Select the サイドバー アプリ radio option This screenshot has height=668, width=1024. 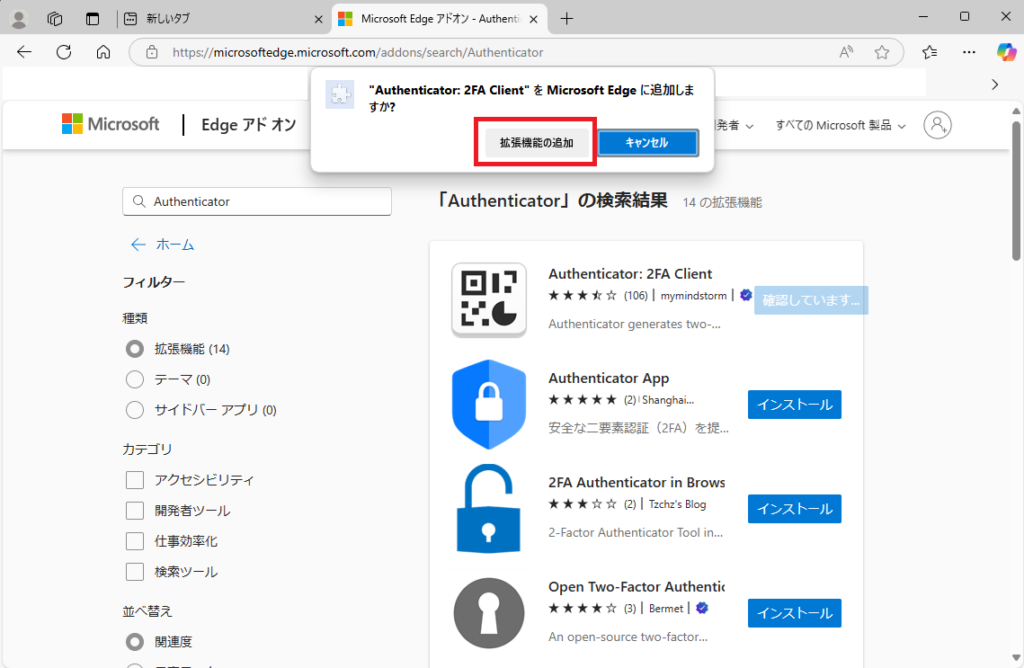(135, 410)
